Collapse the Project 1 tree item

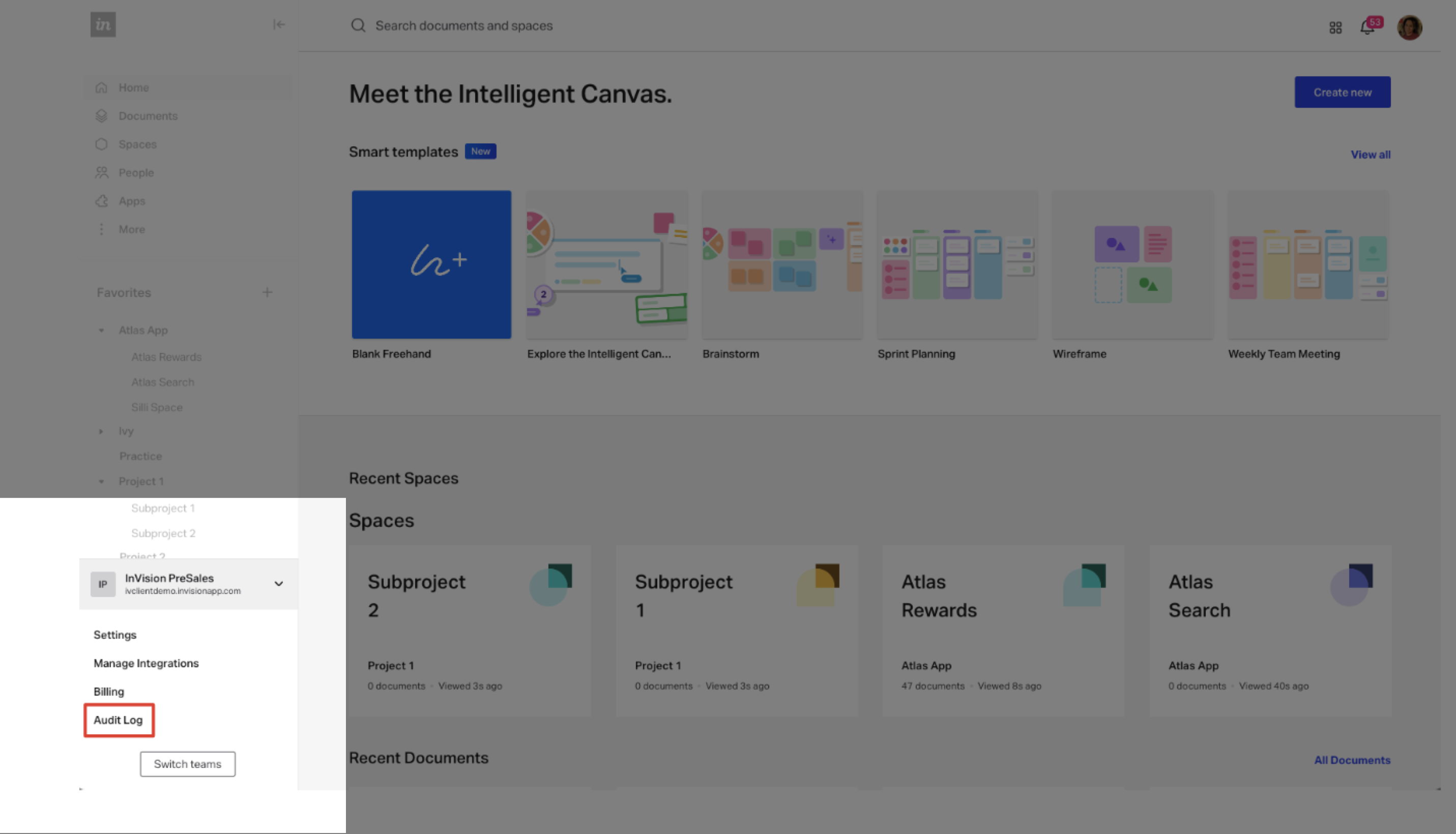coord(101,482)
